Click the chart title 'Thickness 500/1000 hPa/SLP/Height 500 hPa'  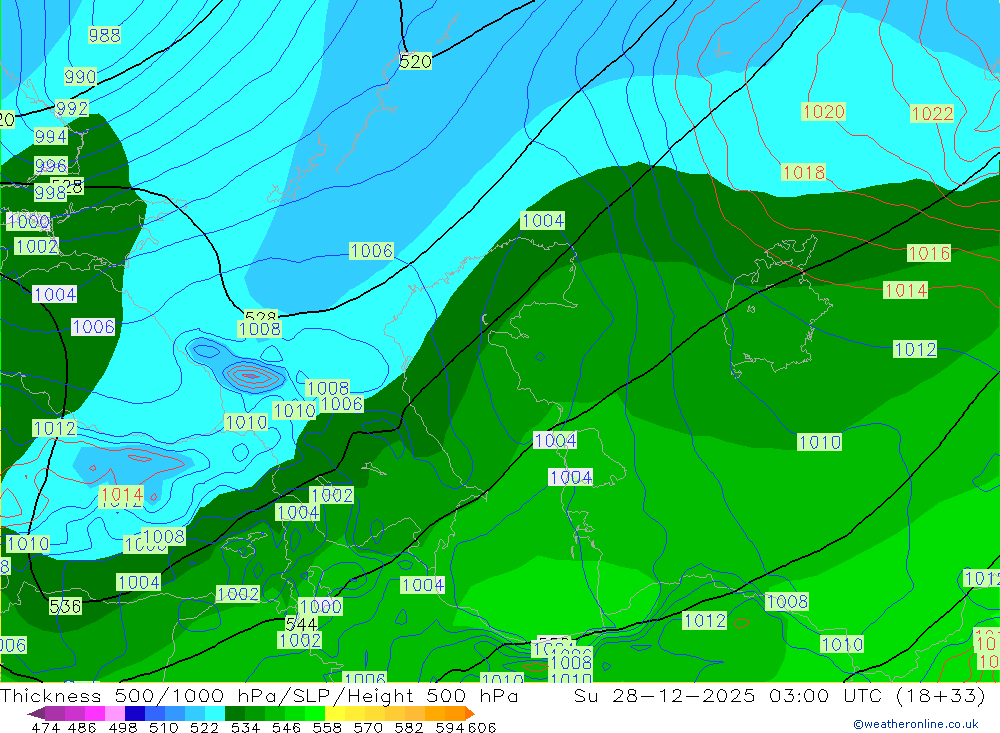tap(259, 695)
